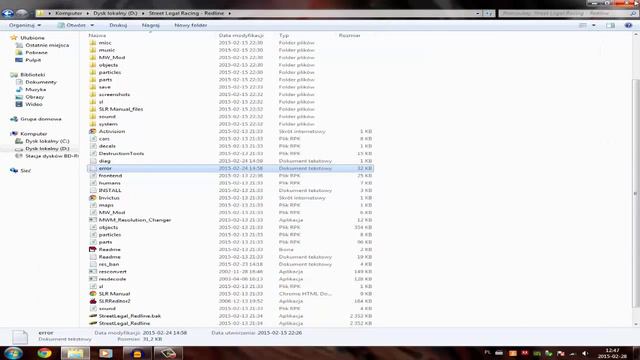
Task: Expand the Otwórz dropdown arrow
Action: 92,25
